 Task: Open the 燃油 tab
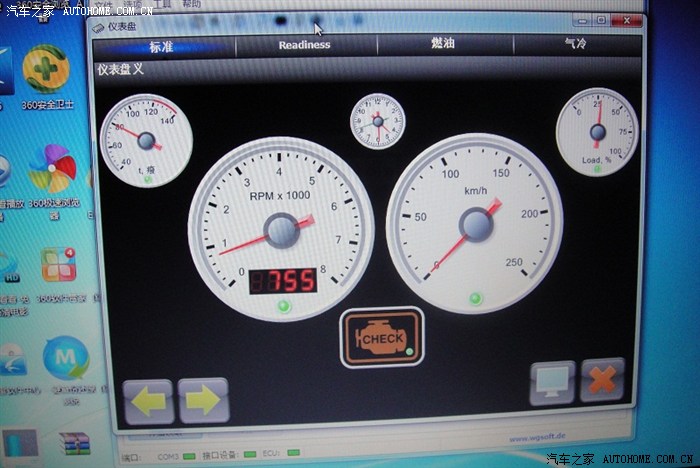(443, 45)
